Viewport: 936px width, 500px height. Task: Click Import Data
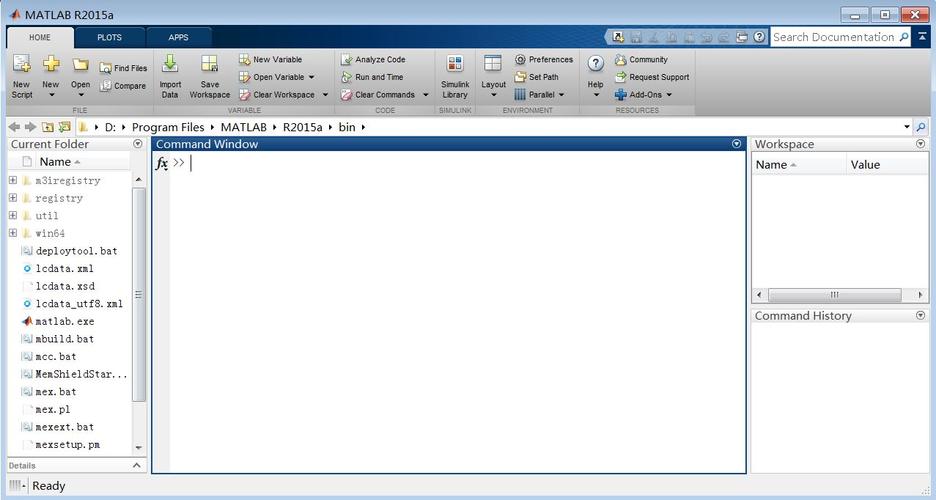[x=170, y=76]
